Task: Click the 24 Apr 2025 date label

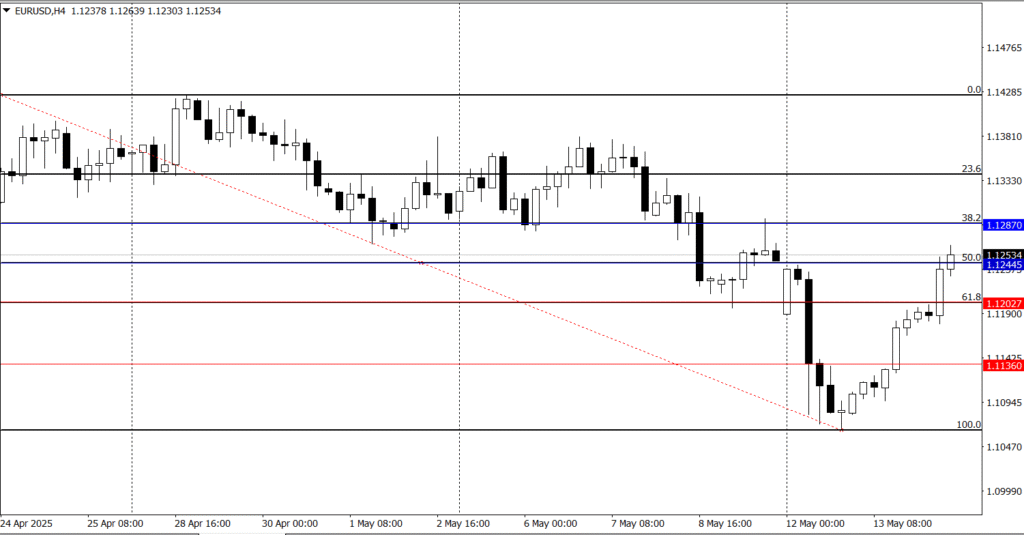Action: (x=29, y=523)
